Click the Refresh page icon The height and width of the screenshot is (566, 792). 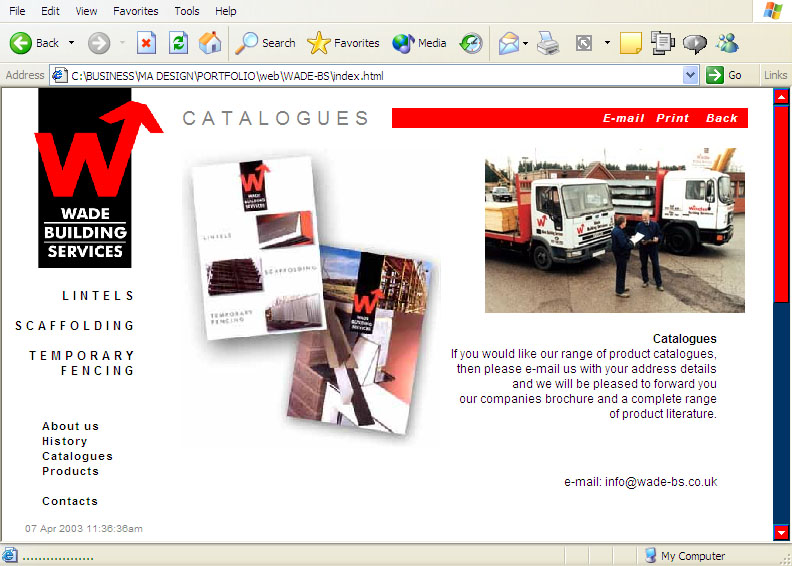pyautogui.click(x=178, y=43)
